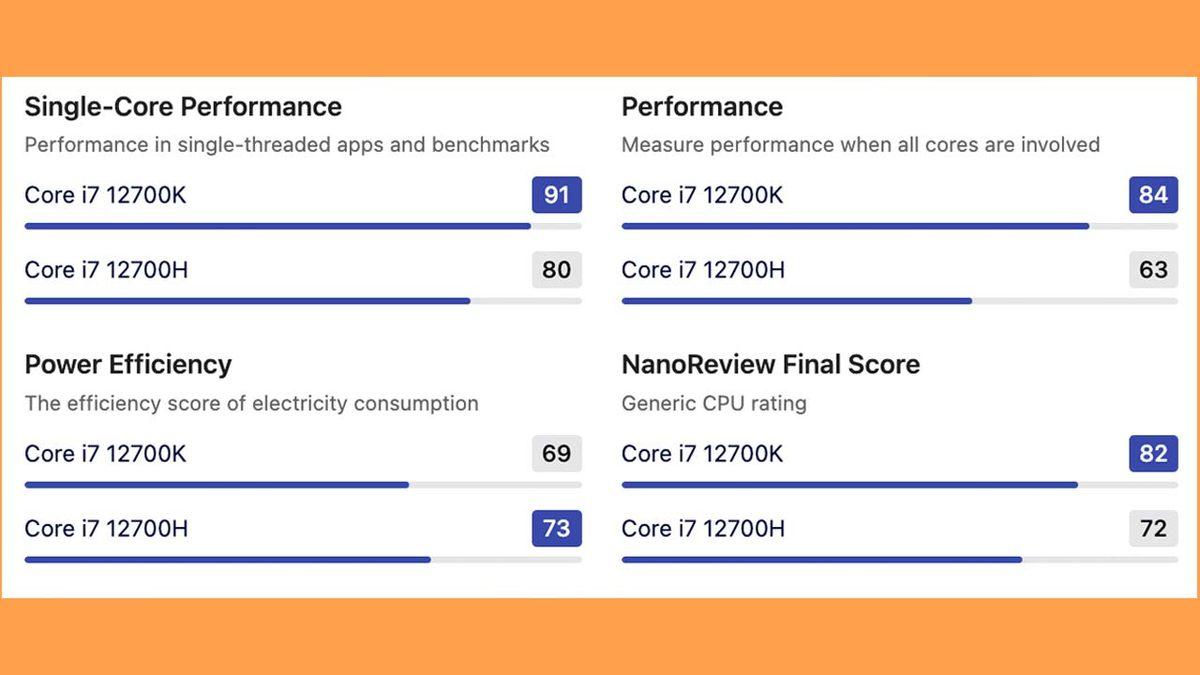Click the 12700K final score bar

(850, 485)
